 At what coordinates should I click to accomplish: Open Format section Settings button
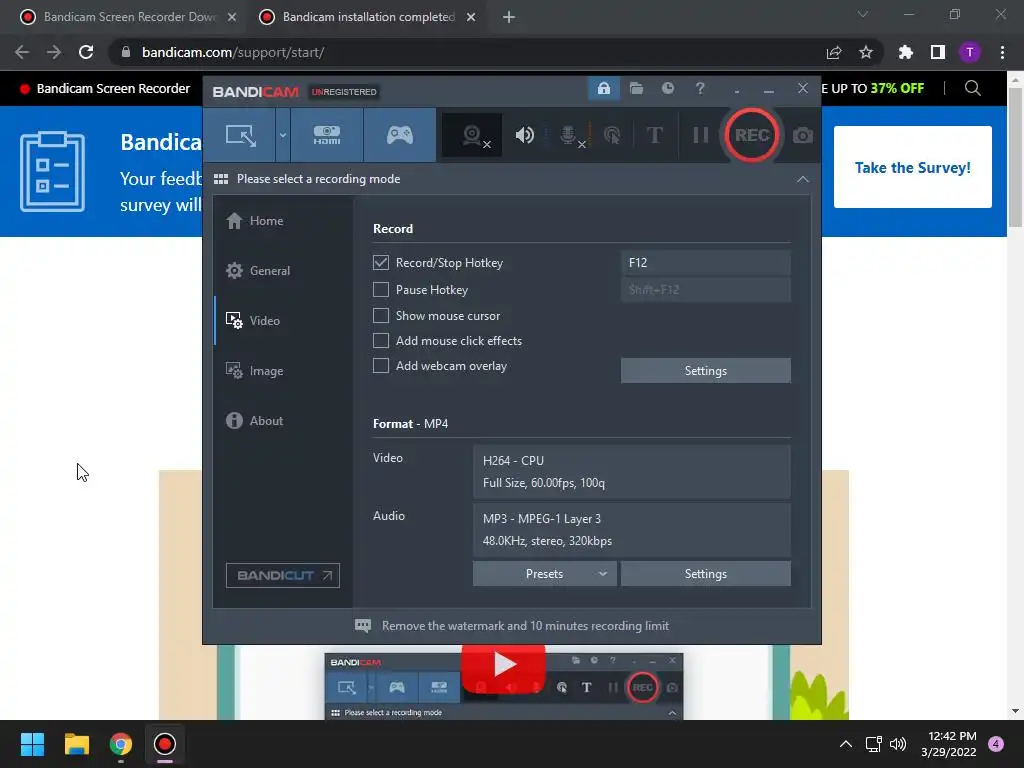click(705, 573)
